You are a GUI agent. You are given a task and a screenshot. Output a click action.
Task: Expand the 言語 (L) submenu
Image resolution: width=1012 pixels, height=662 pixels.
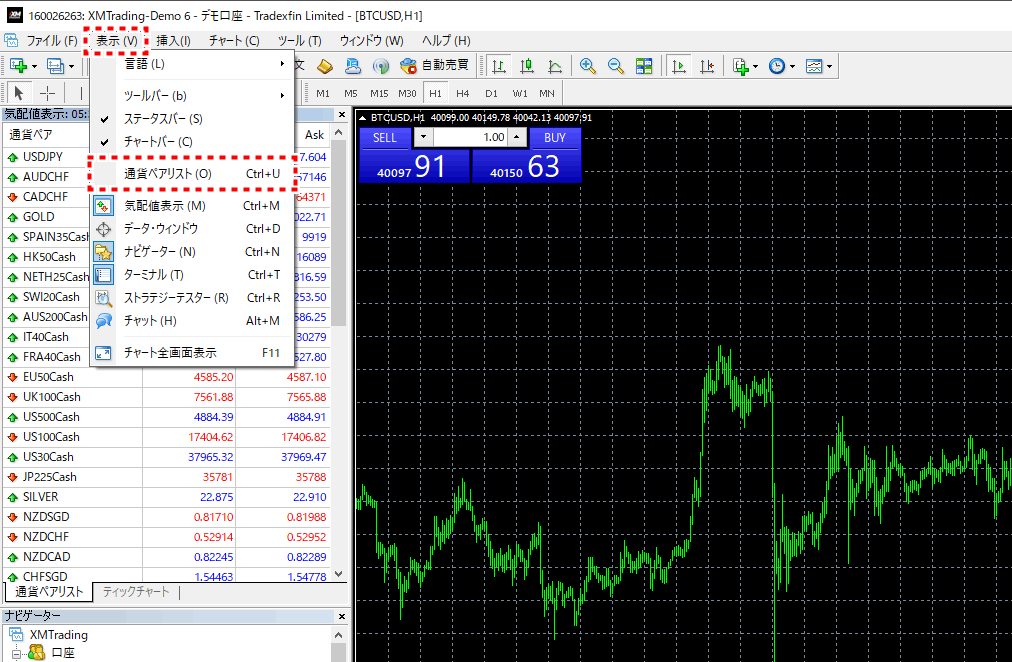[x=192, y=64]
